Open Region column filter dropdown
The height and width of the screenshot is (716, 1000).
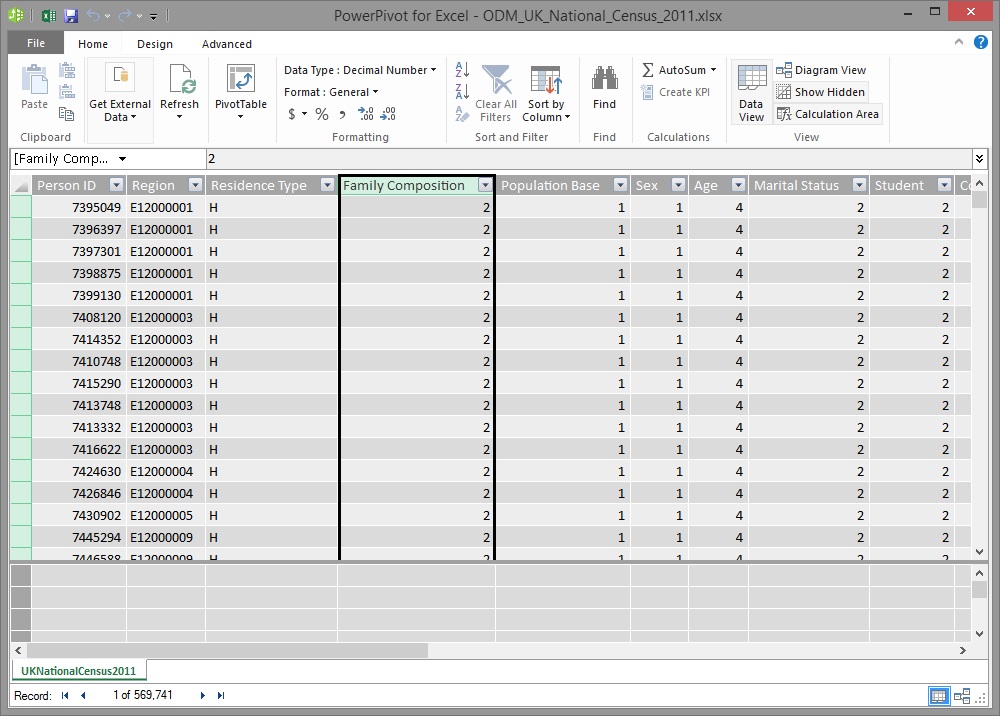point(196,186)
